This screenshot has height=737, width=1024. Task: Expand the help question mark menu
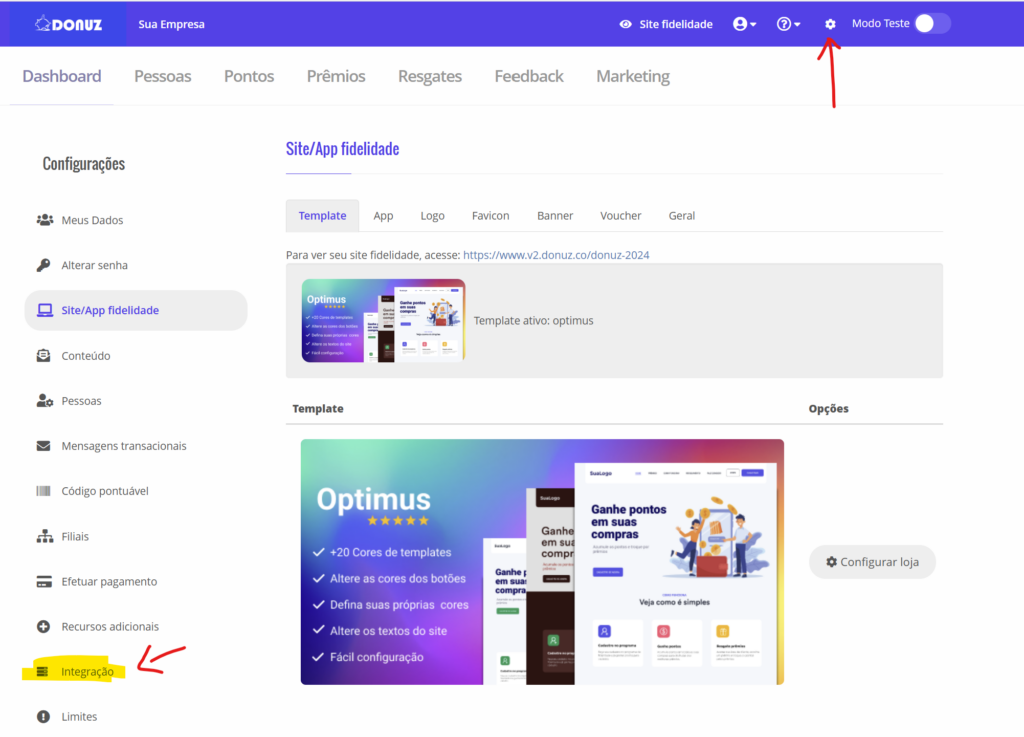coord(788,24)
